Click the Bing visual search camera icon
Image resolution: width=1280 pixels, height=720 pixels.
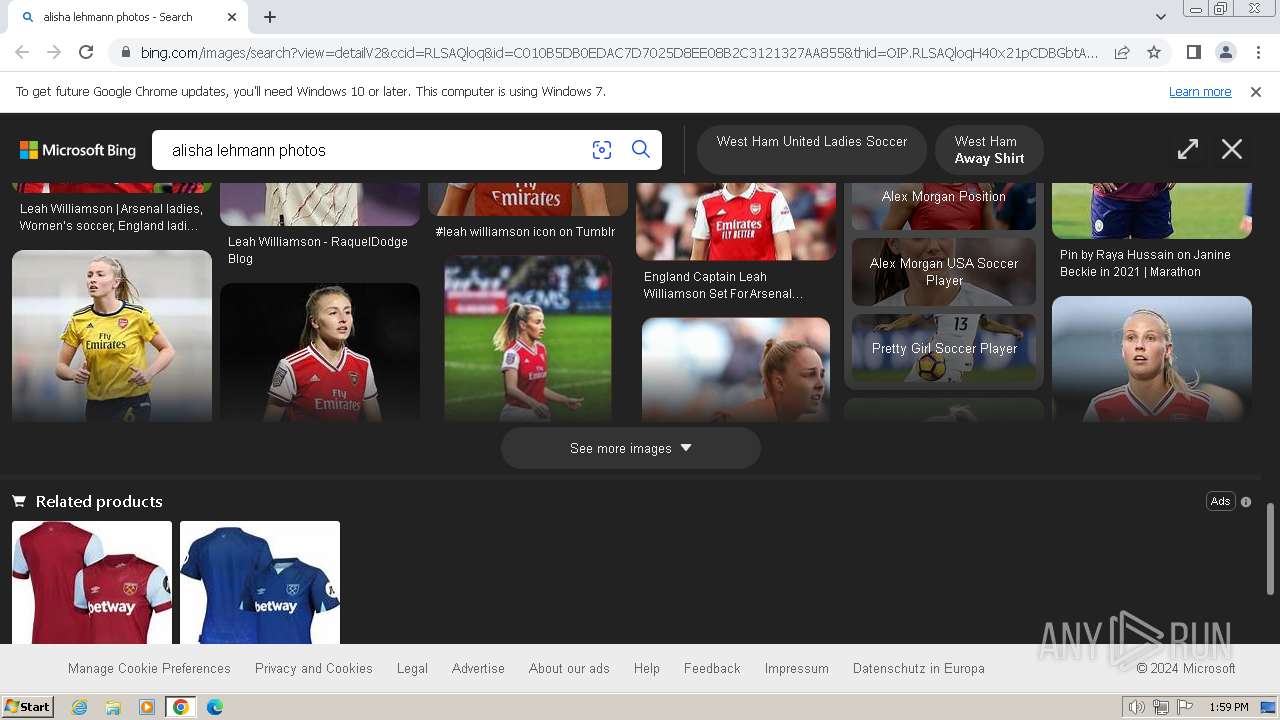602,150
